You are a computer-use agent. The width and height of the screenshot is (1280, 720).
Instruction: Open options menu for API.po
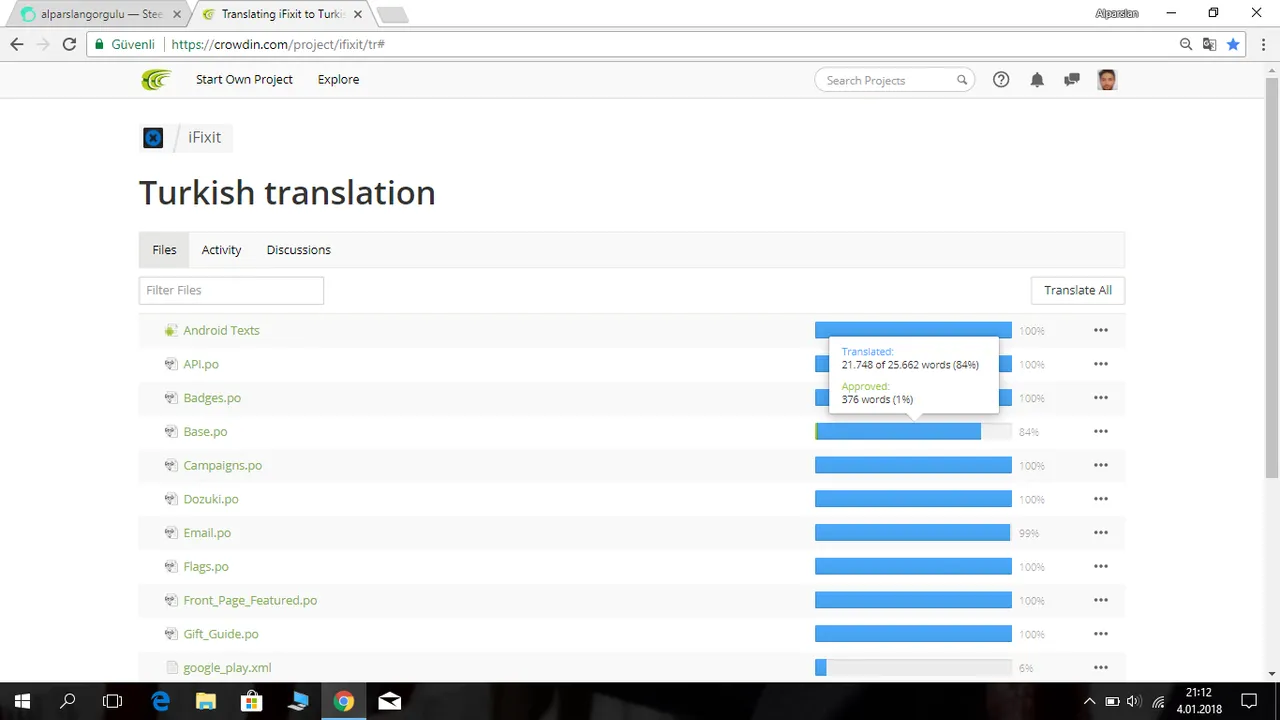tap(1101, 364)
